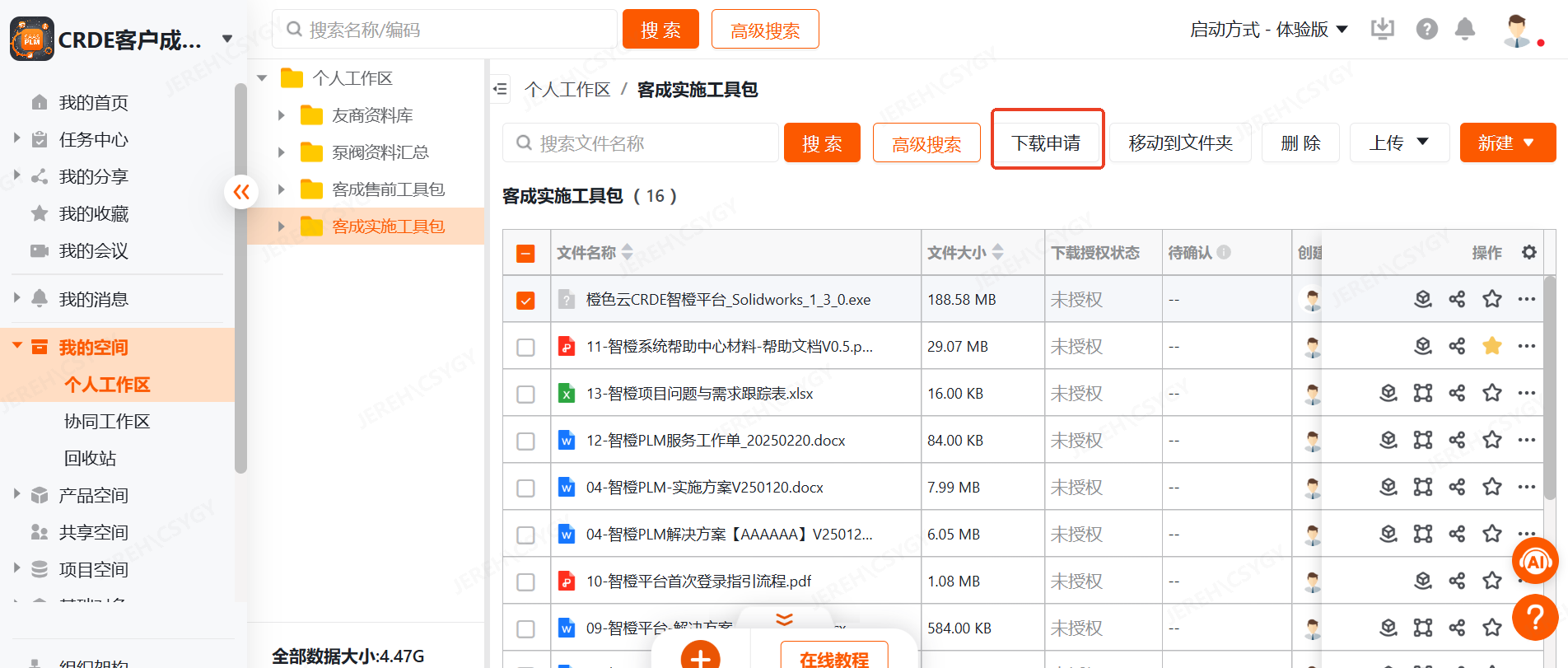Viewport: 1568px width, 668px height.
Task: Open the orange question mark floating help button
Action: [1535, 617]
